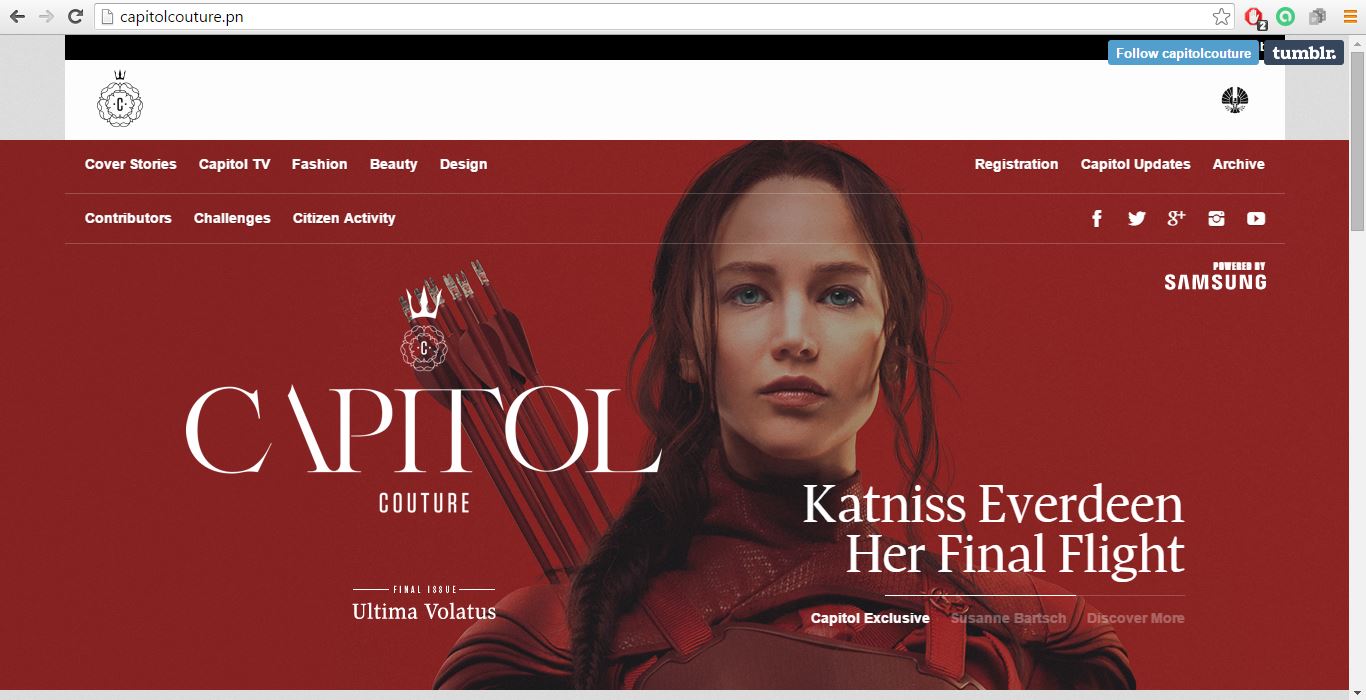Click the Capitol Couture crest logo in header
The image size is (1366, 700).
(120, 99)
